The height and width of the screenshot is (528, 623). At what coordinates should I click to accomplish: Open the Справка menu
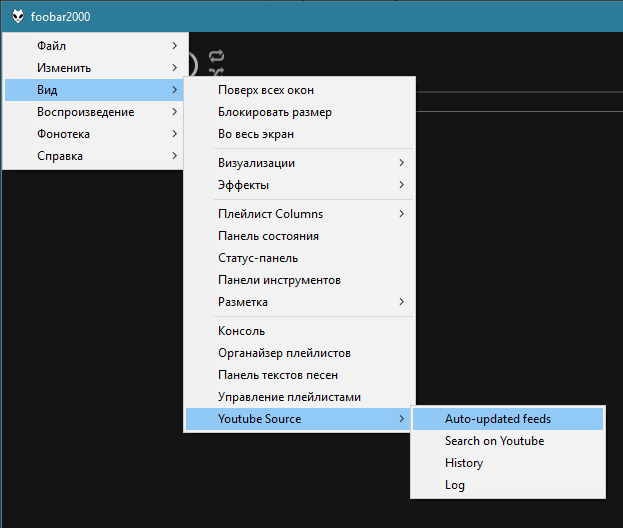(x=94, y=156)
